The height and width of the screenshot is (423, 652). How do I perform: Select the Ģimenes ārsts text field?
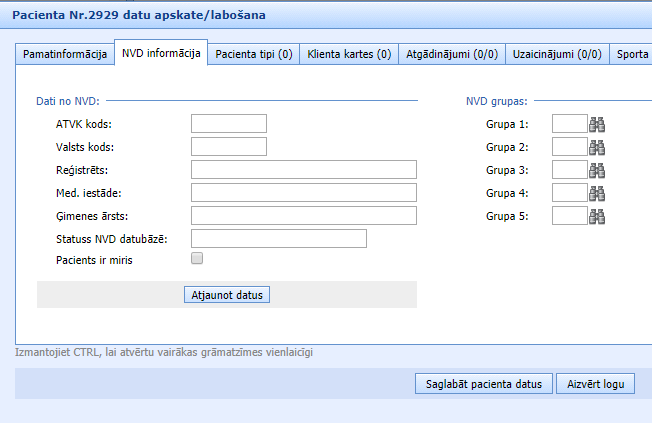pyautogui.click(x=303, y=215)
